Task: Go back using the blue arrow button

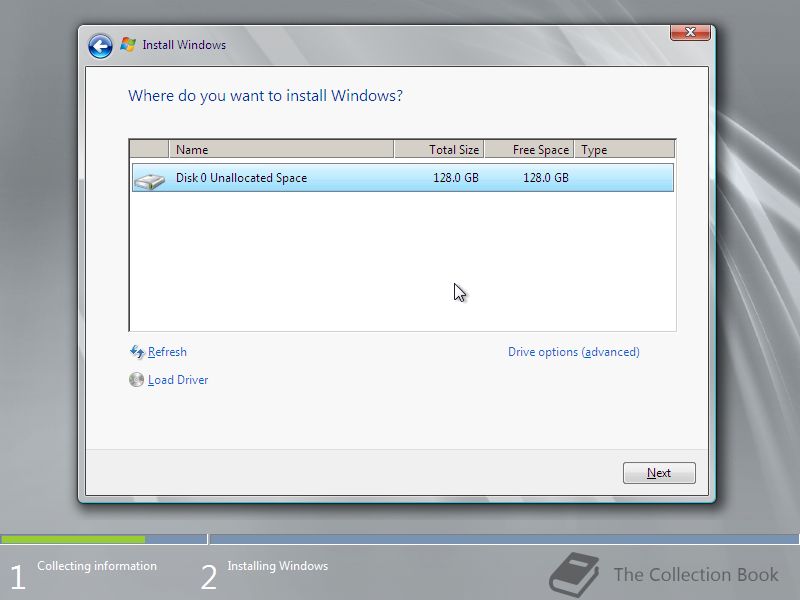Action: tap(100, 46)
